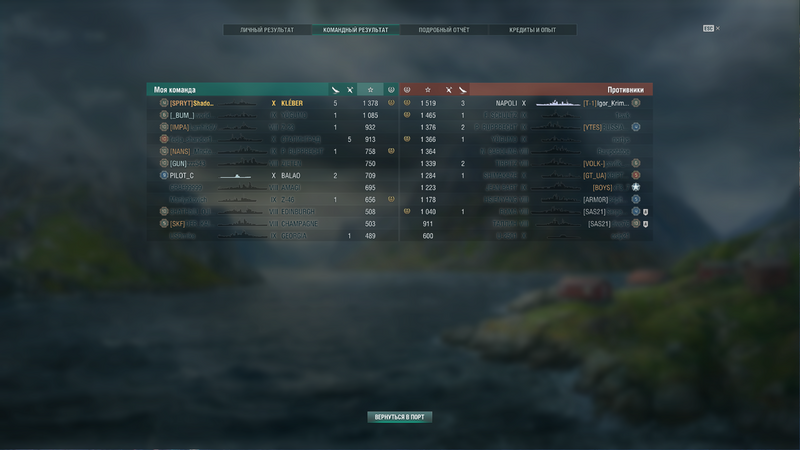This screenshot has width=800, height=450.
Task: Click the achievement wreath on Z-46 row
Action: (x=391, y=199)
